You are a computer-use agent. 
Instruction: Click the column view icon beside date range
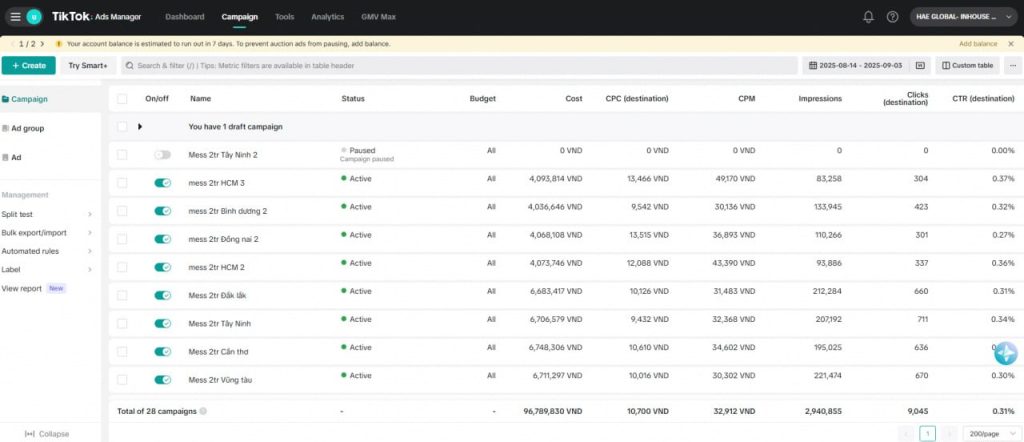pyautogui.click(x=920, y=65)
